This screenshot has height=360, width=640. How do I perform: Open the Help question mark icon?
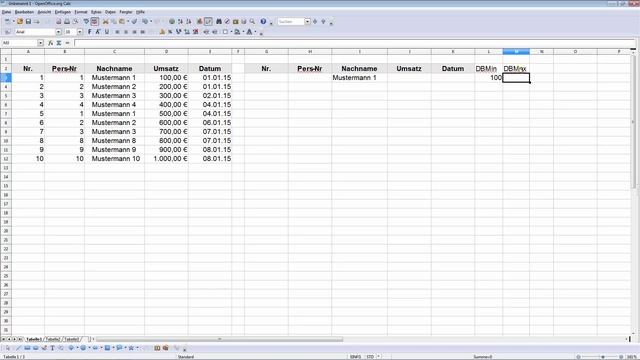tap(263, 21)
